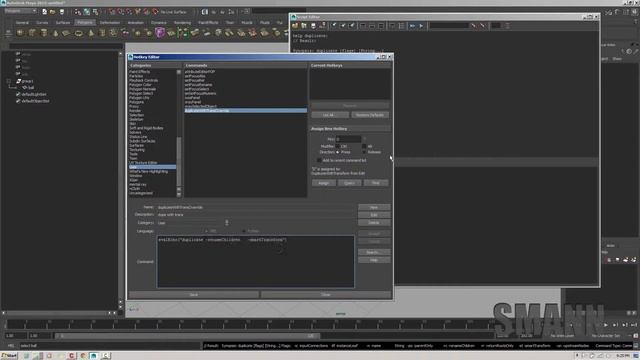Select the Python language radio button
The width and height of the screenshot is (640, 360).
point(244,231)
